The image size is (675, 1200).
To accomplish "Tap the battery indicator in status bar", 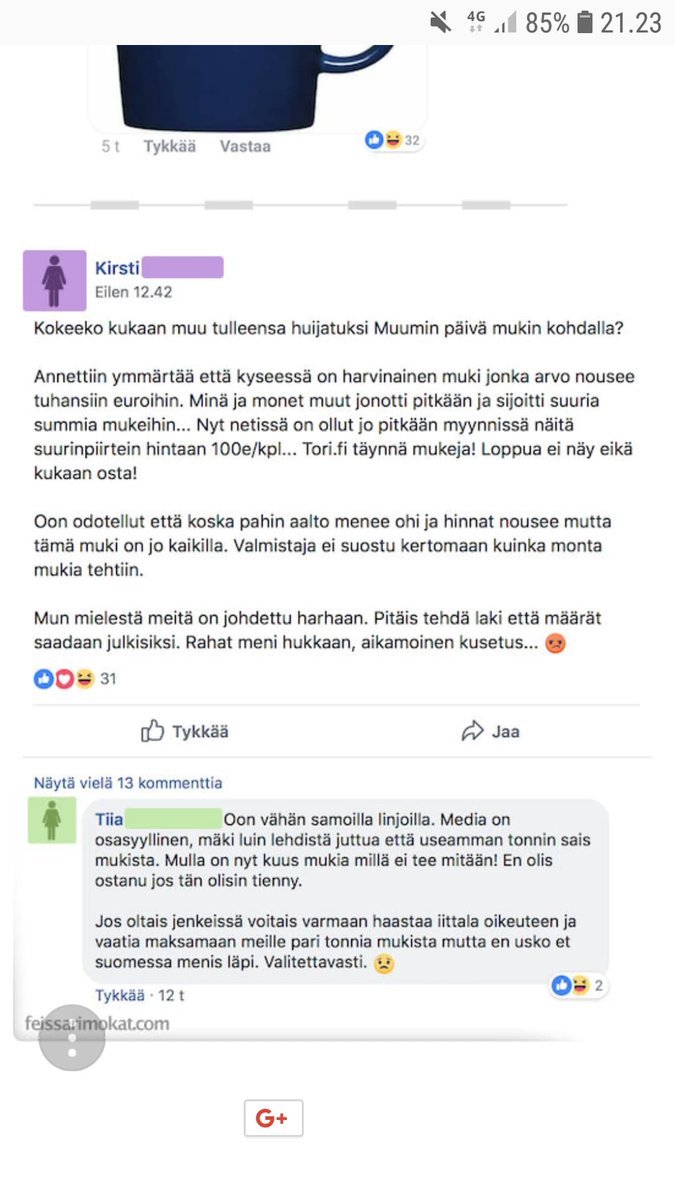I will (x=585, y=21).
